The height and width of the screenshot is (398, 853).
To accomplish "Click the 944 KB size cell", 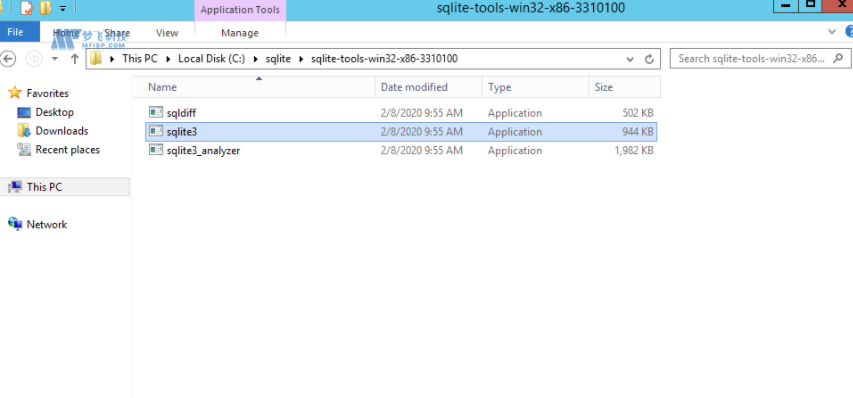I will 638,132.
